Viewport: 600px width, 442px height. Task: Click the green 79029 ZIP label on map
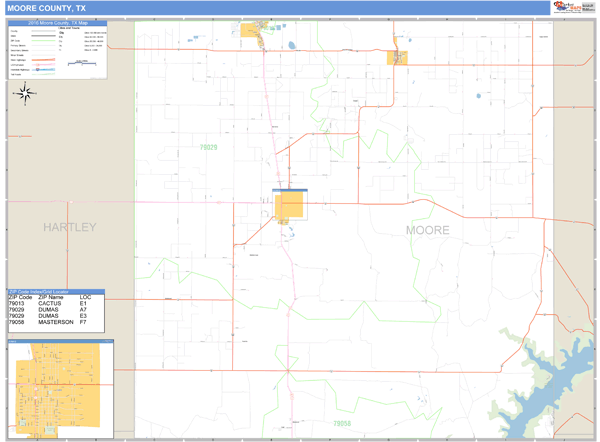209,147
